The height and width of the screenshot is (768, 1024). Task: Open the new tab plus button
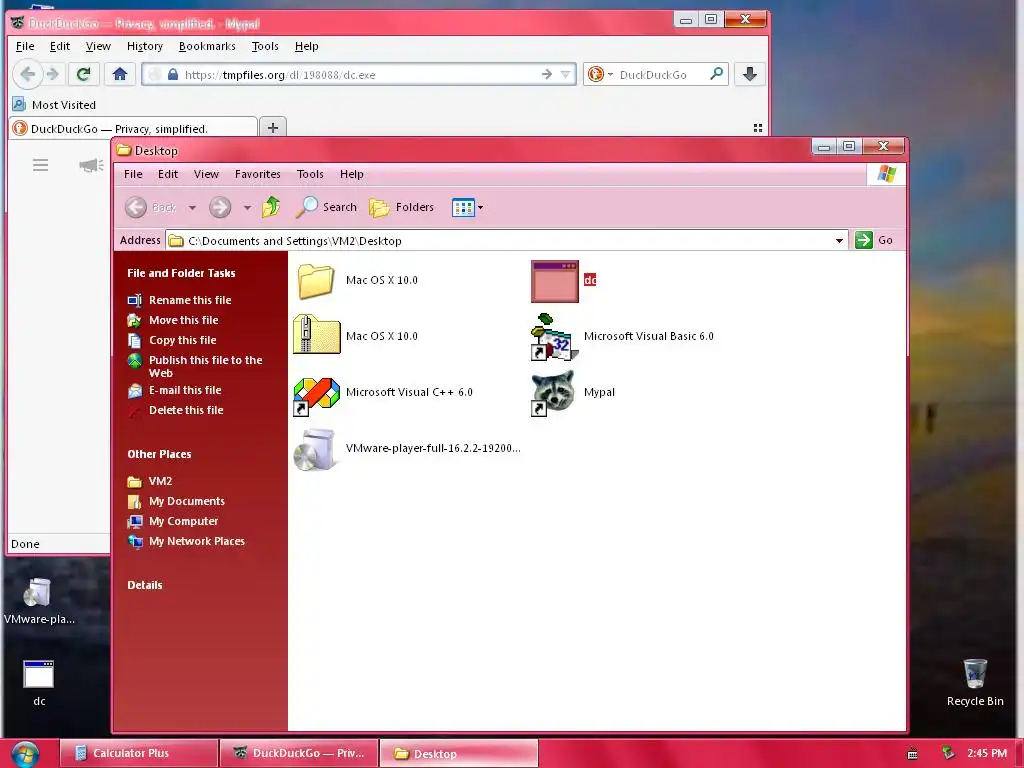(x=273, y=127)
